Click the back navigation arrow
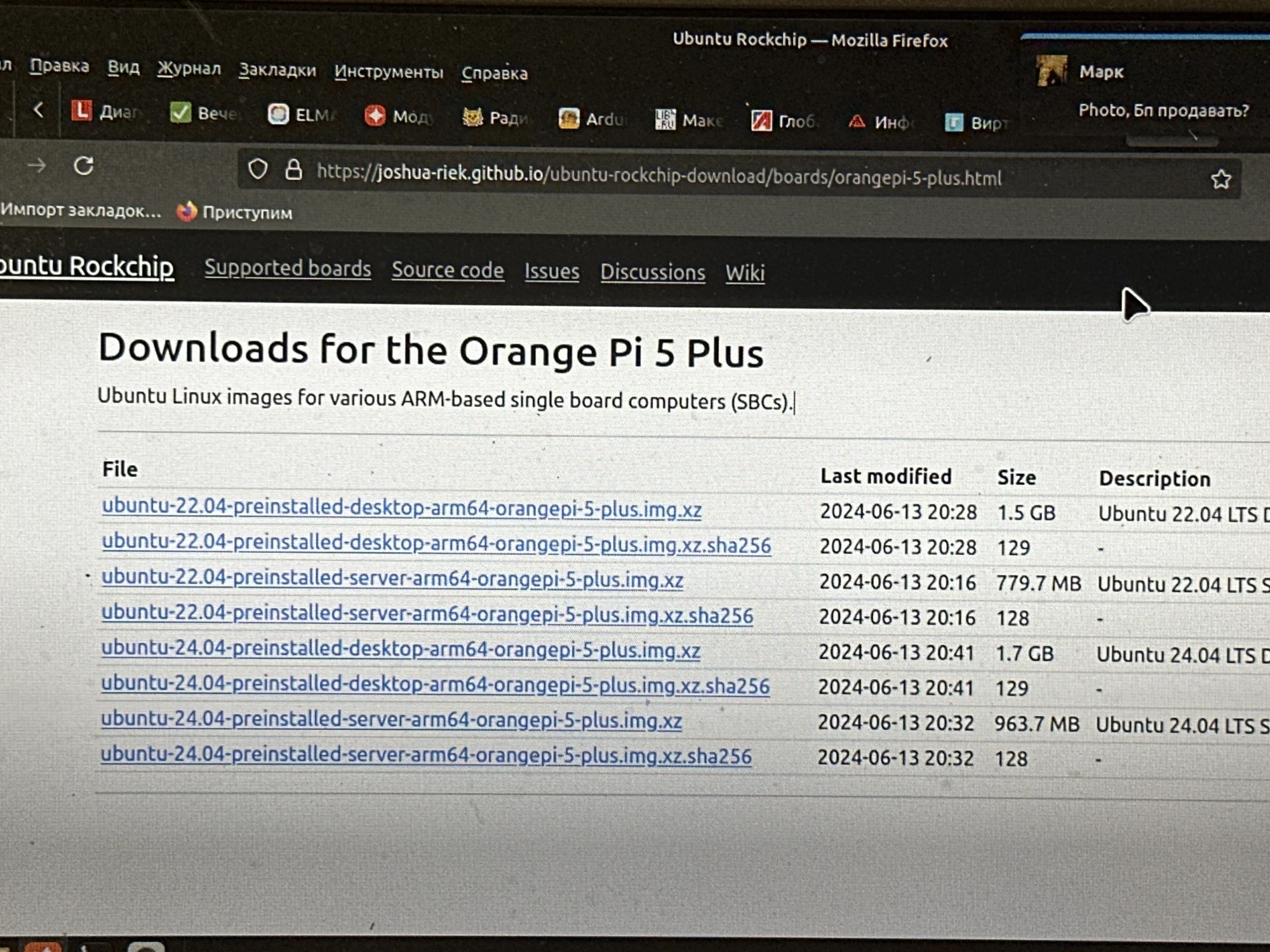Viewport: 1270px width, 952px height. point(39,110)
